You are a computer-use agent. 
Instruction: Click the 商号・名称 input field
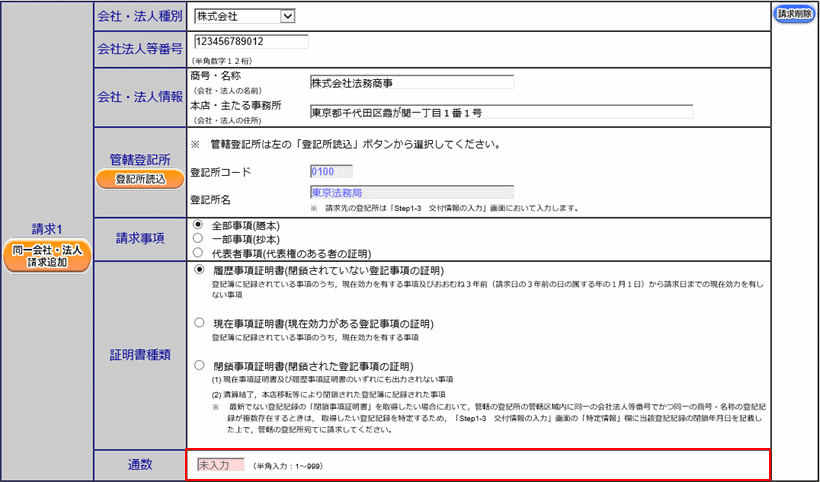tap(412, 83)
